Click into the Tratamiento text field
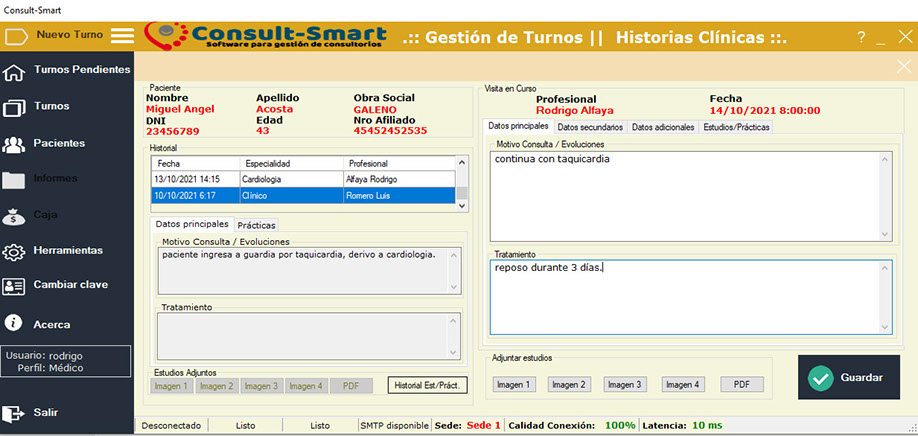The height and width of the screenshot is (436, 918). 690,297
